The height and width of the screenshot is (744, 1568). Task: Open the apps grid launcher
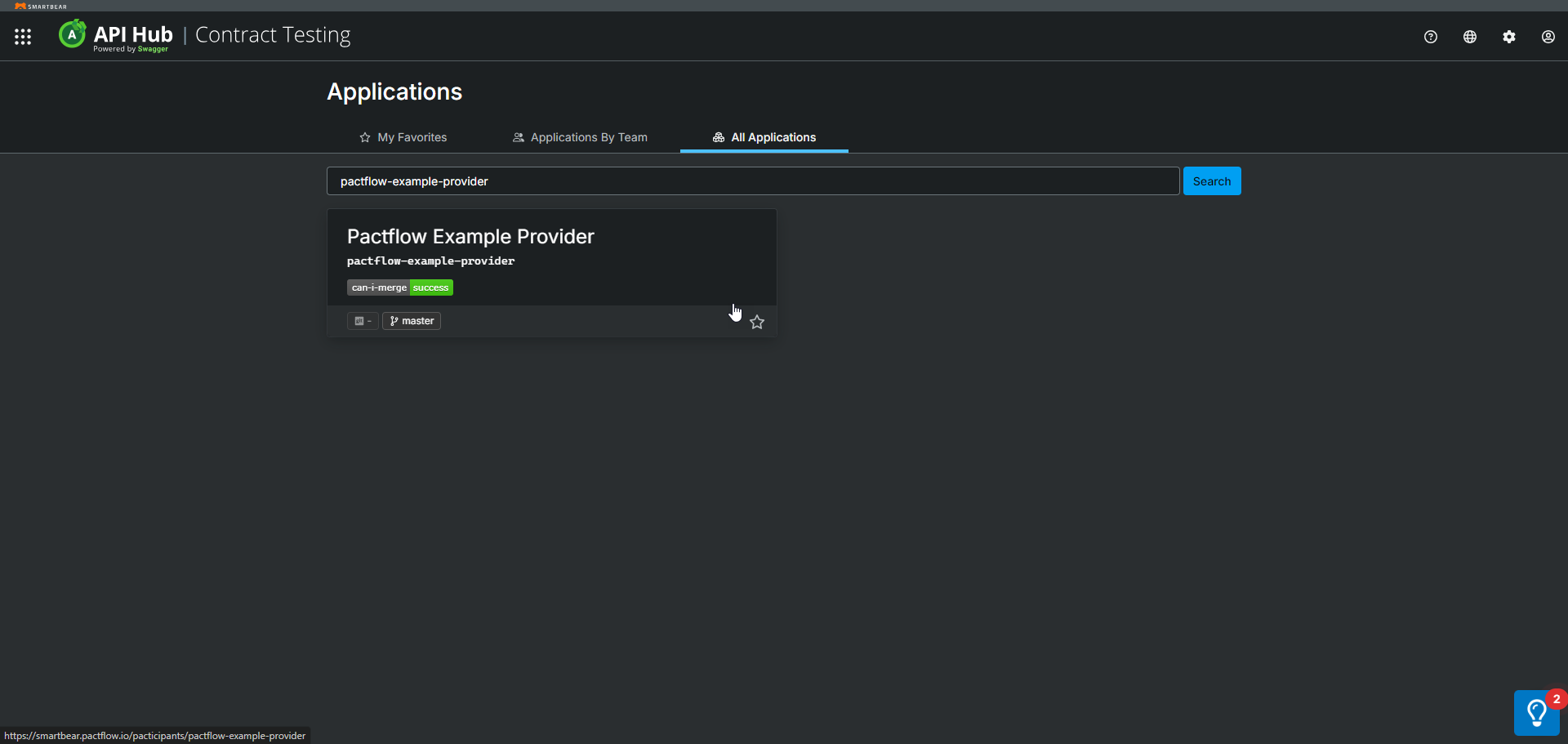pos(23,36)
